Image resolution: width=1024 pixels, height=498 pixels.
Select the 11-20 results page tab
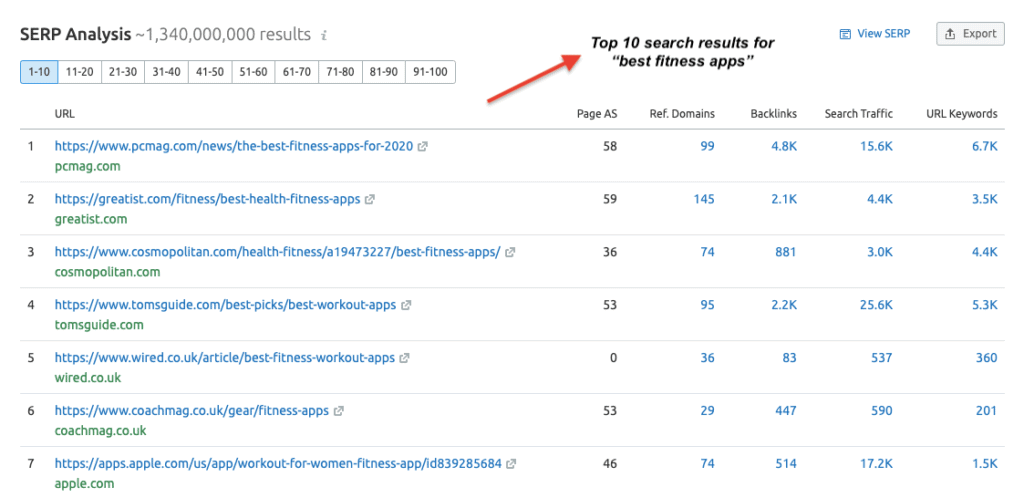[x=79, y=72]
